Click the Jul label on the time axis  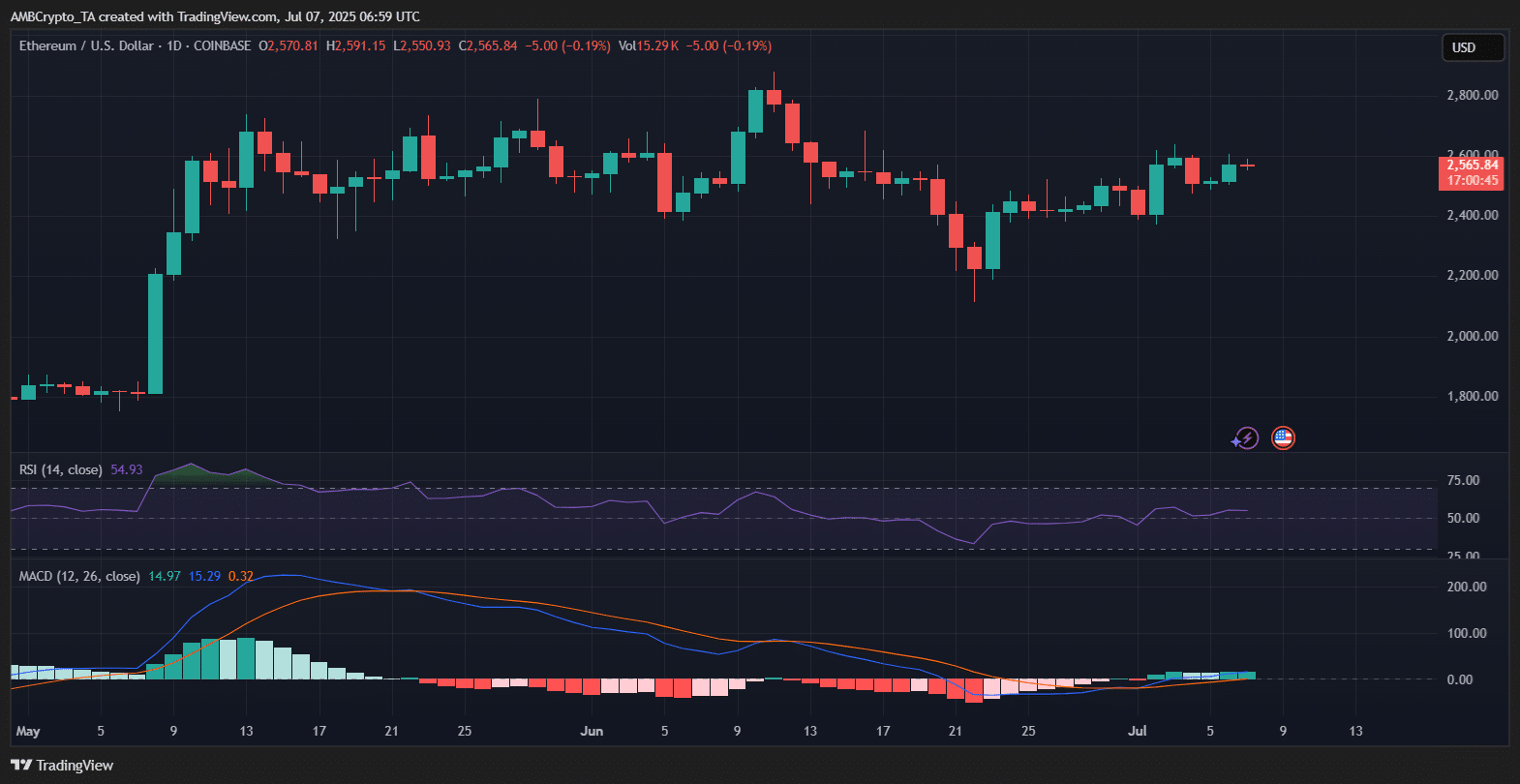pos(1138,731)
